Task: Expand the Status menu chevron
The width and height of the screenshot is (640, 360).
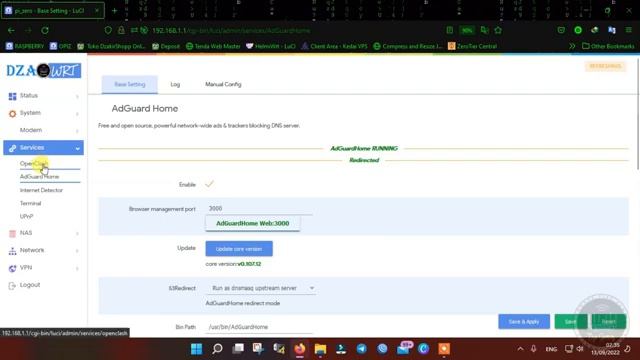Action: [x=77, y=96]
